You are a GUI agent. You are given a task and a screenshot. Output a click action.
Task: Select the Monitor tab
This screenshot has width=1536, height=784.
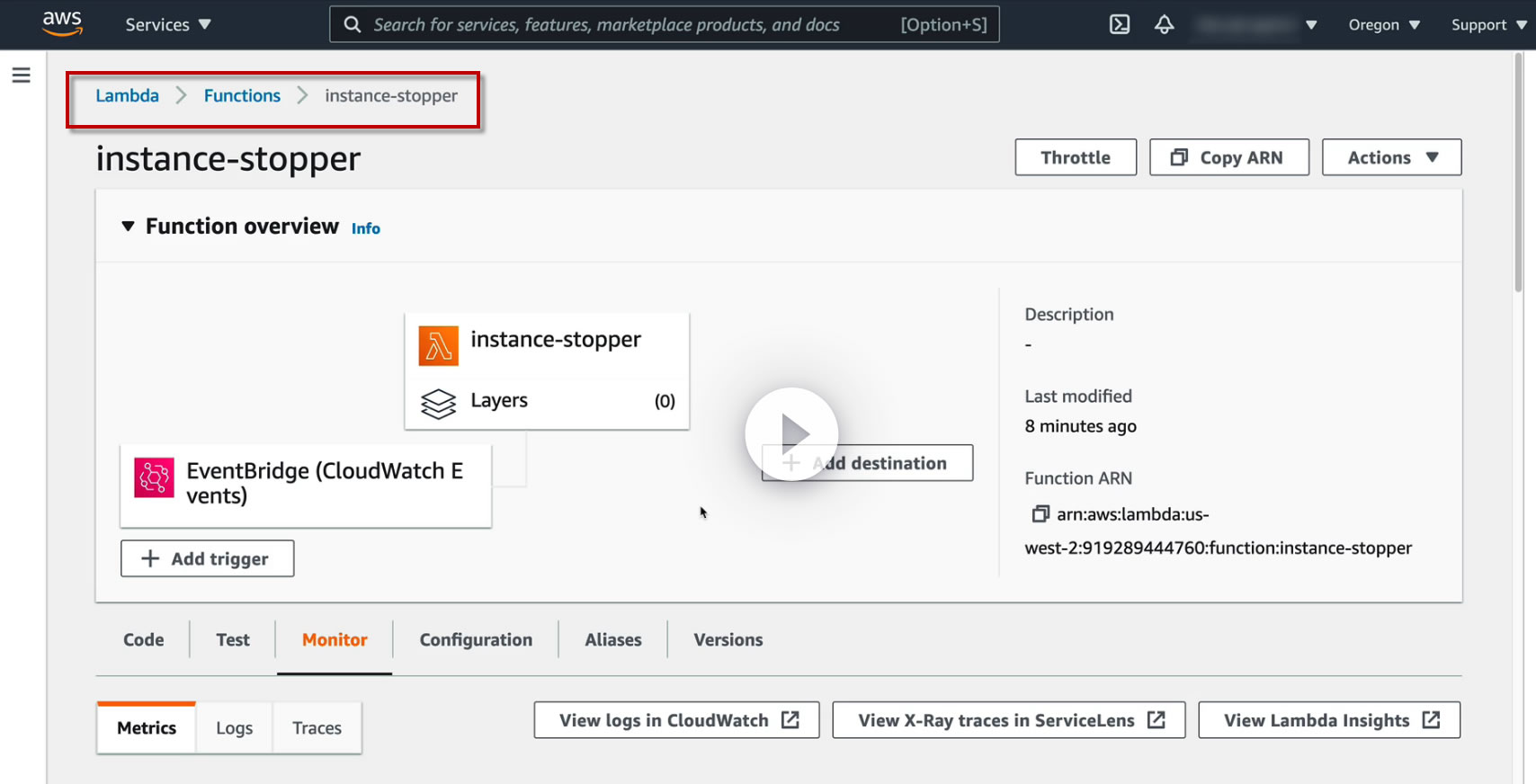pyautogui.click(x=335, y=639)
